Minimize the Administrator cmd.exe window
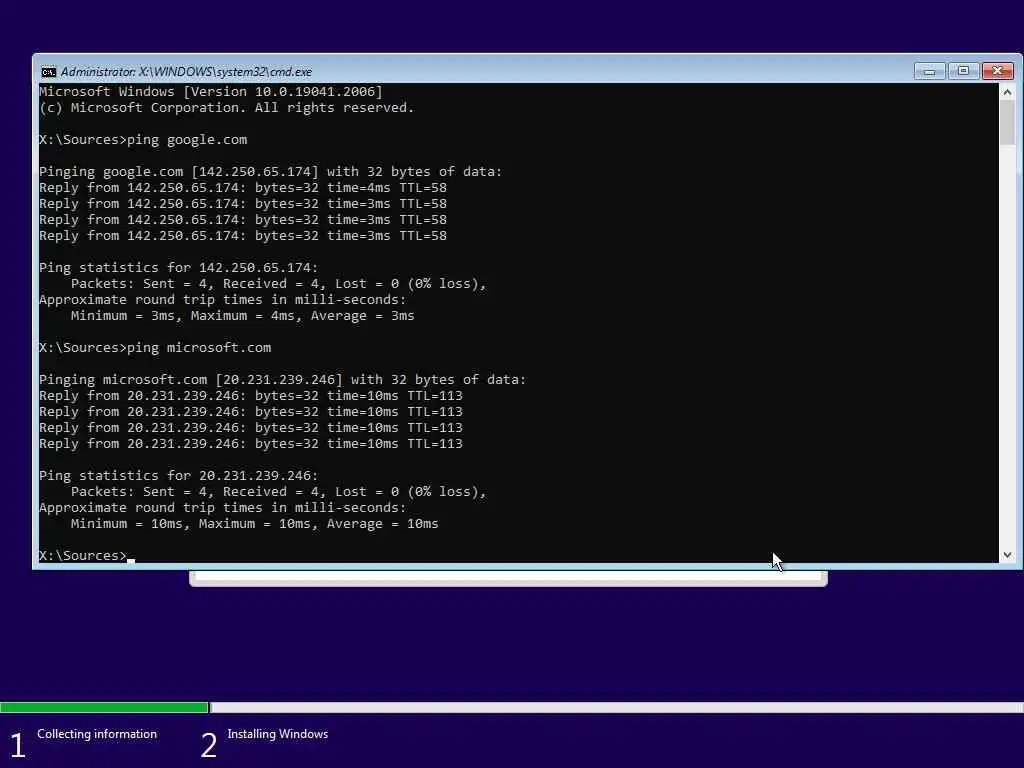The width and height of the screenshot is (1024, 768). click(x=929, y=71)
